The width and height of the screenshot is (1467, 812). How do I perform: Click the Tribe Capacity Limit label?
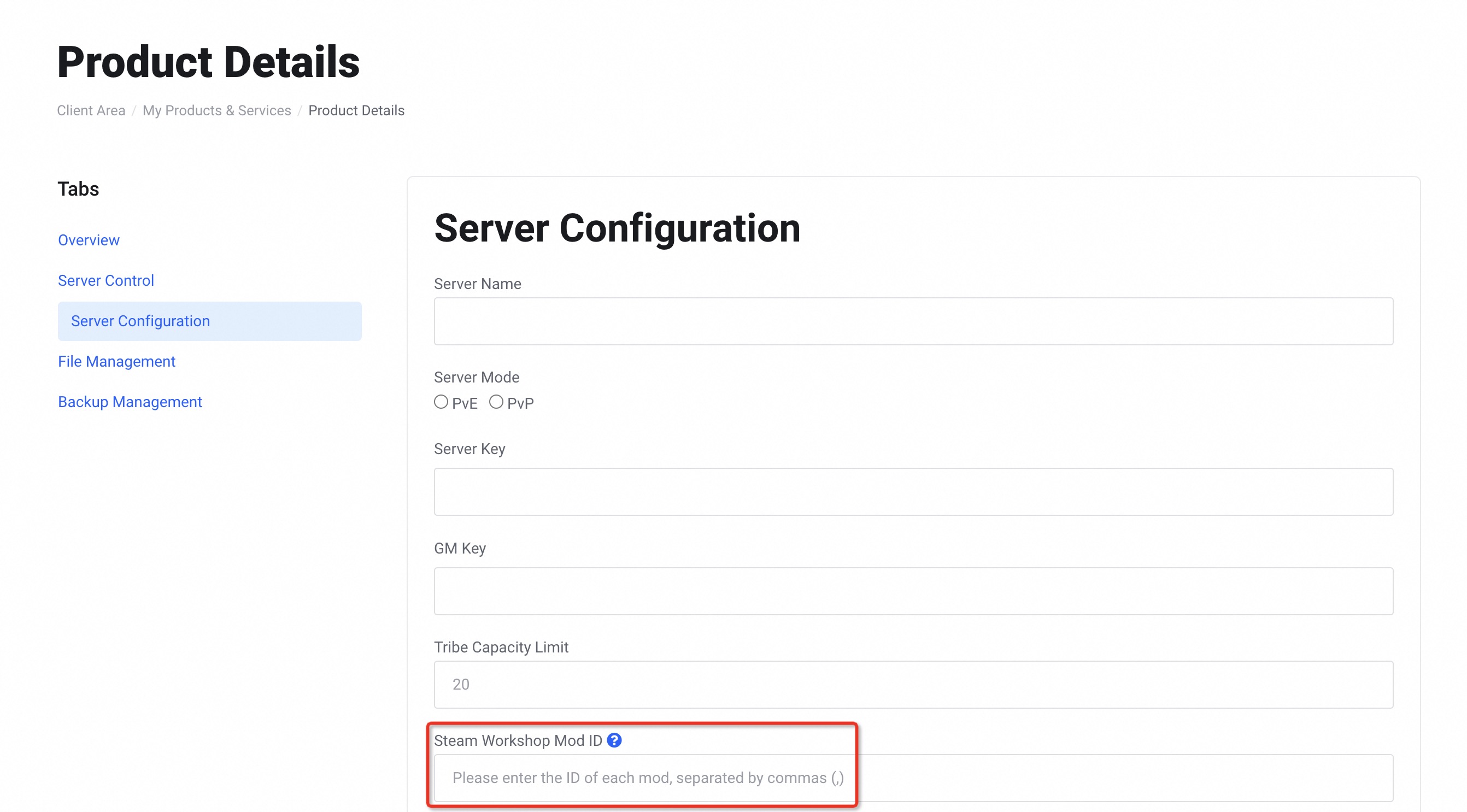click(501, 647)
